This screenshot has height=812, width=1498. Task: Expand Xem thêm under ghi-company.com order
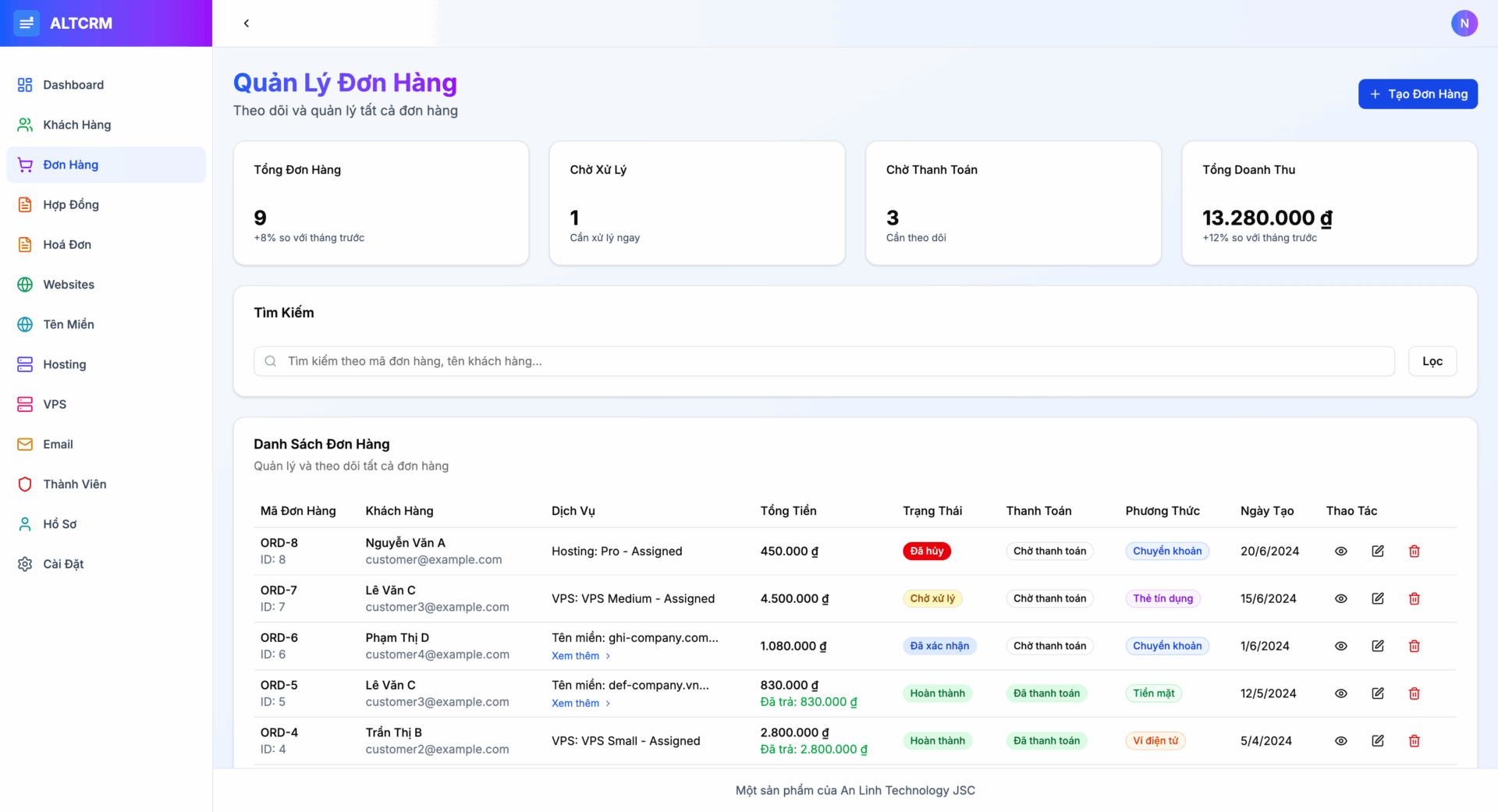576,655
